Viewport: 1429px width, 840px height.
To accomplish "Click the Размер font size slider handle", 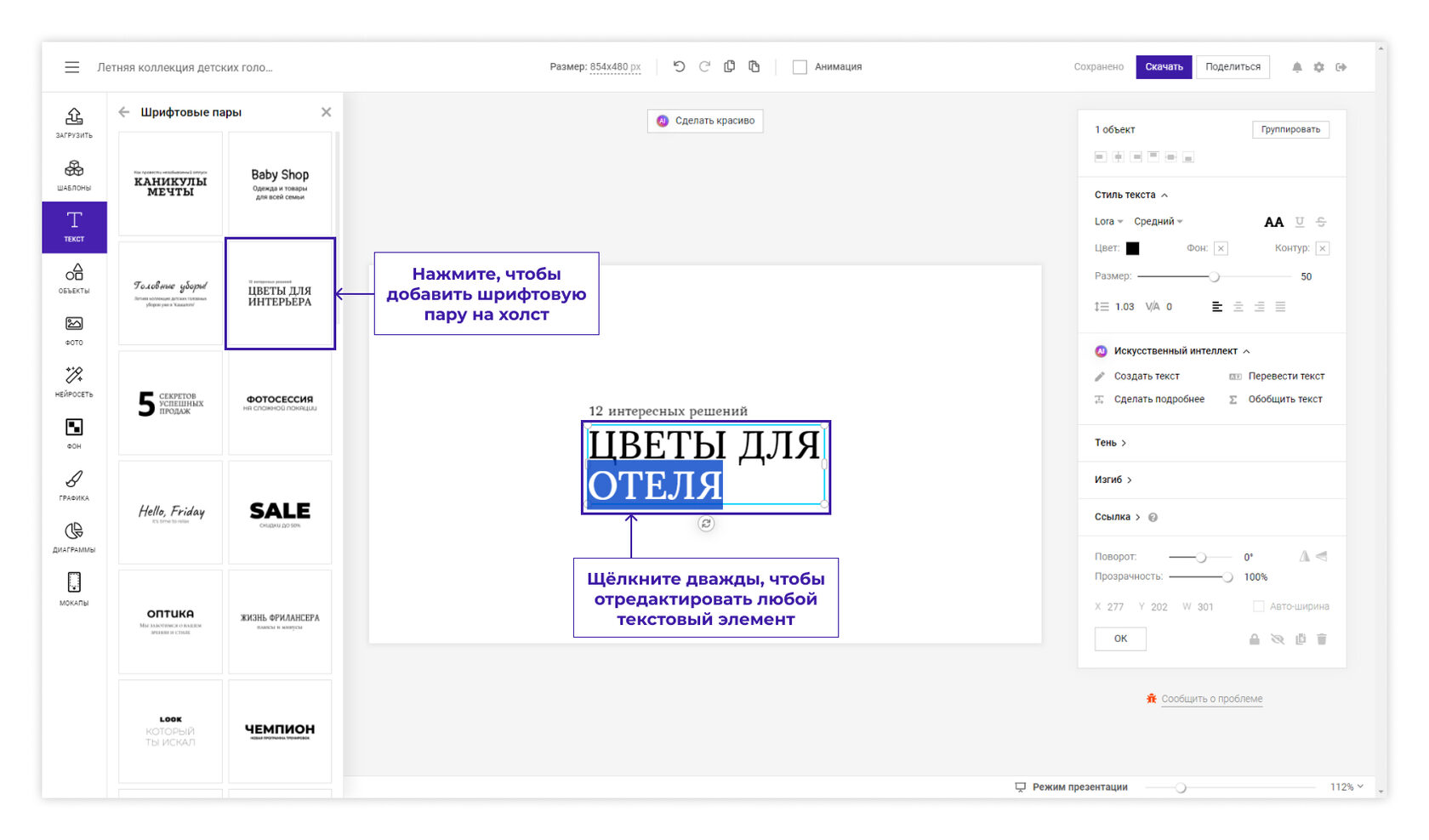I will 1215,276.
